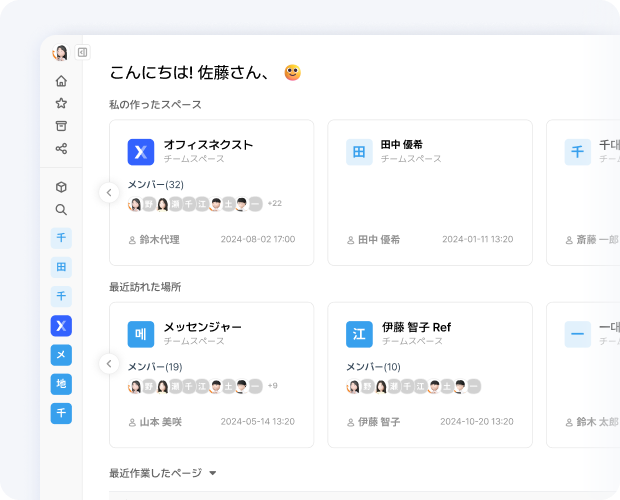Select the blue X space icon in the sidebar
Image resolution: width=620 pixels, height=500 pixels.
(x=61, y=325)
